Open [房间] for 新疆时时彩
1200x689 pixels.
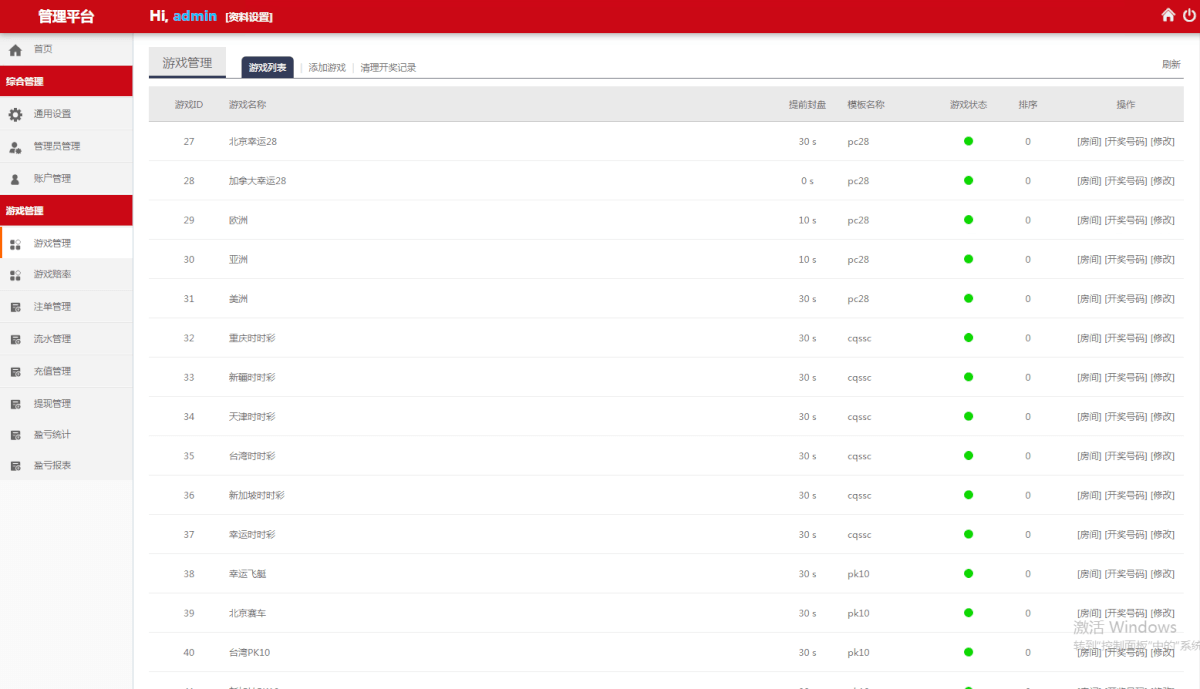pos(1088,377)
